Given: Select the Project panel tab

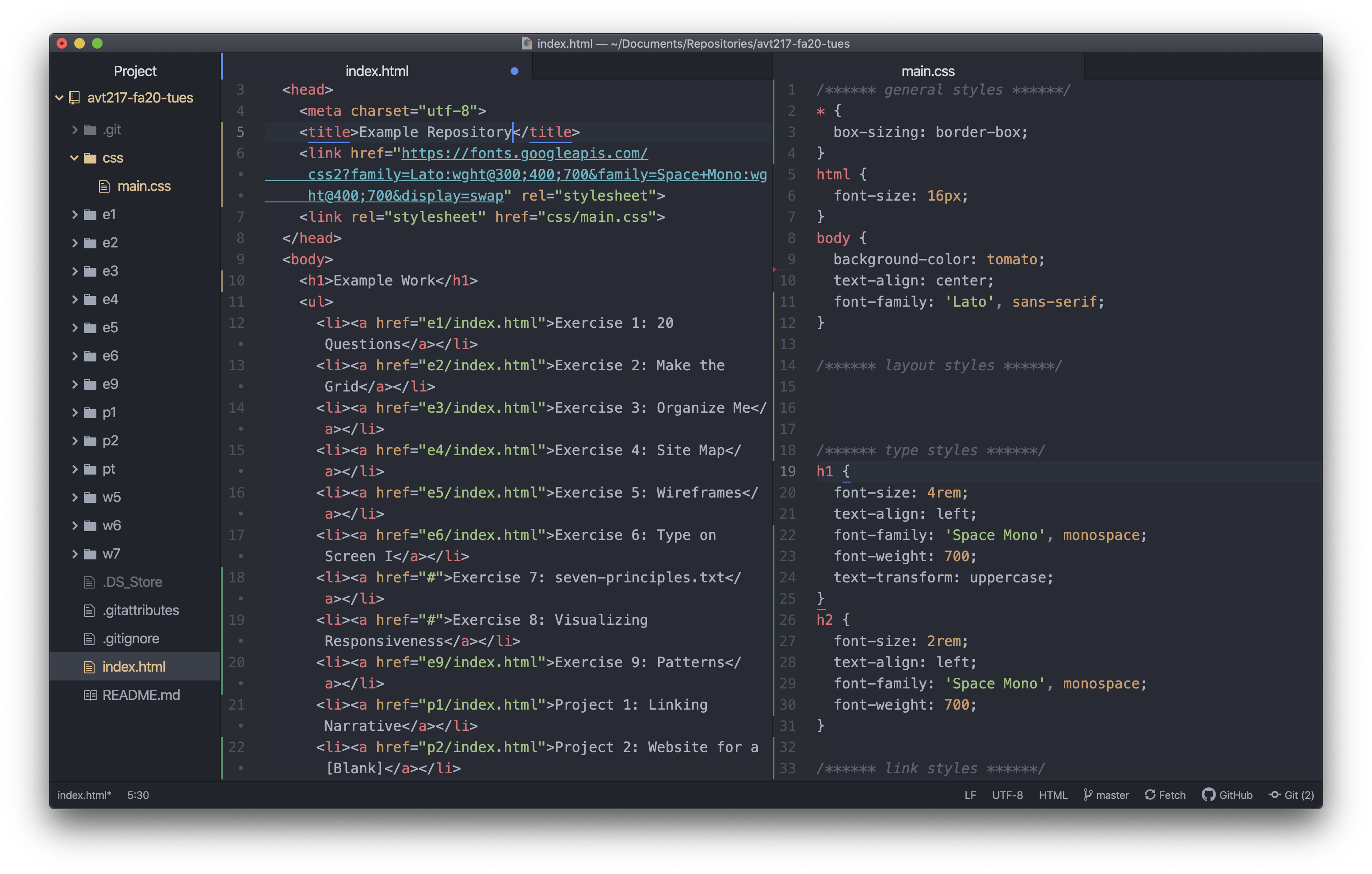Looking at the screenshot, I should click(135, 71).
